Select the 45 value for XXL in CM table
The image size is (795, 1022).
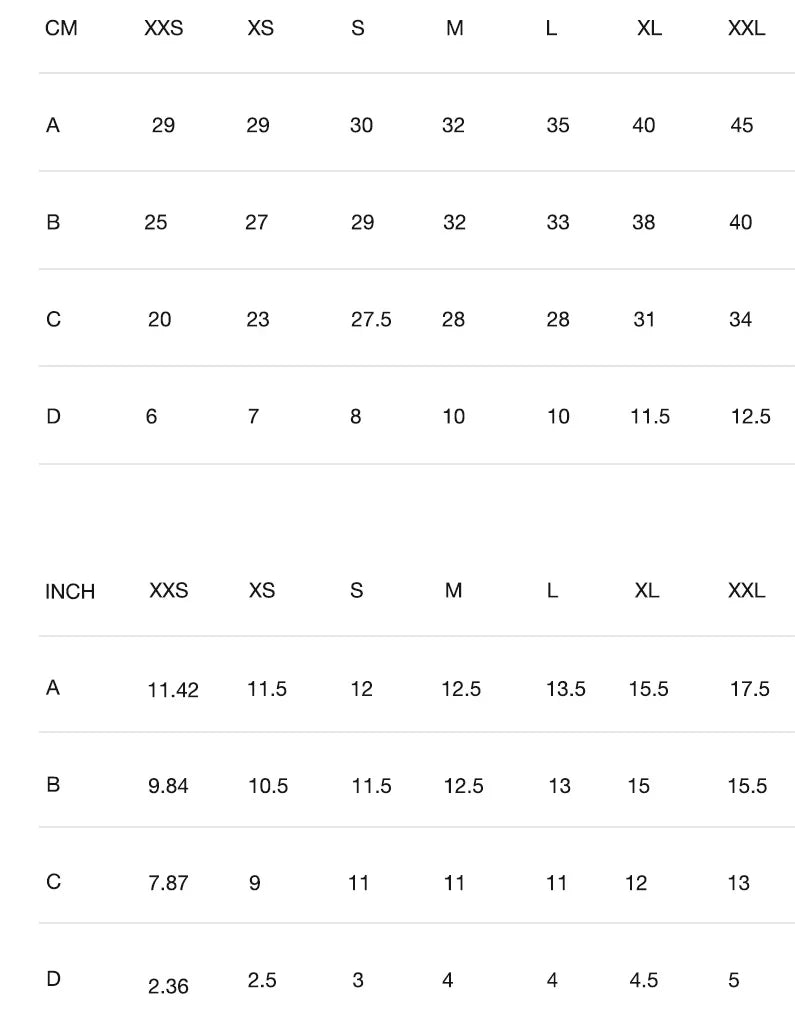(742, 126)
